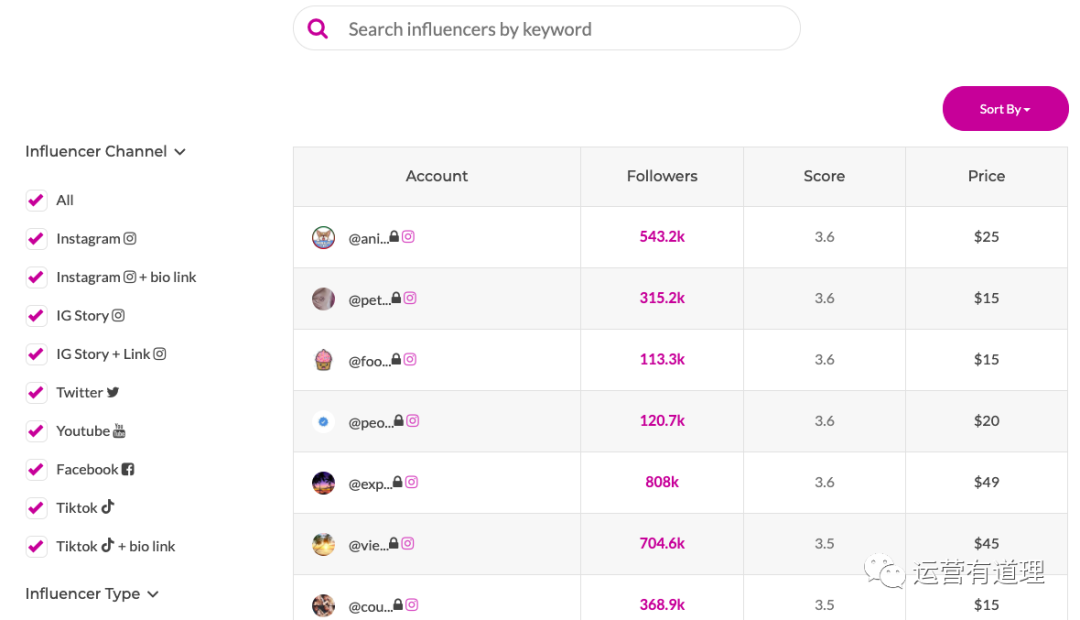Uncheck the All channels checkbox
The width and height of the screenshot is (1080, 620).
36,200
